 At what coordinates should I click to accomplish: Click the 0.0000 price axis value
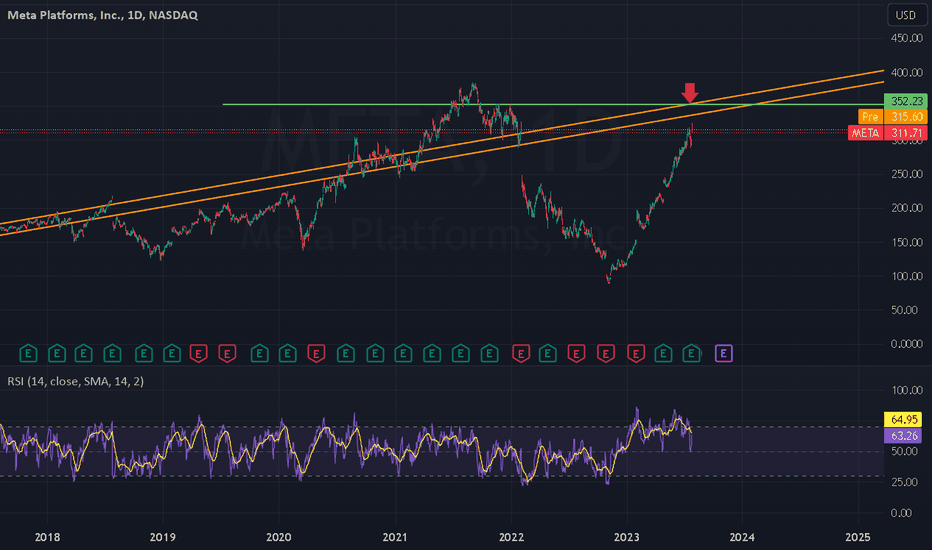pos(906,344)
